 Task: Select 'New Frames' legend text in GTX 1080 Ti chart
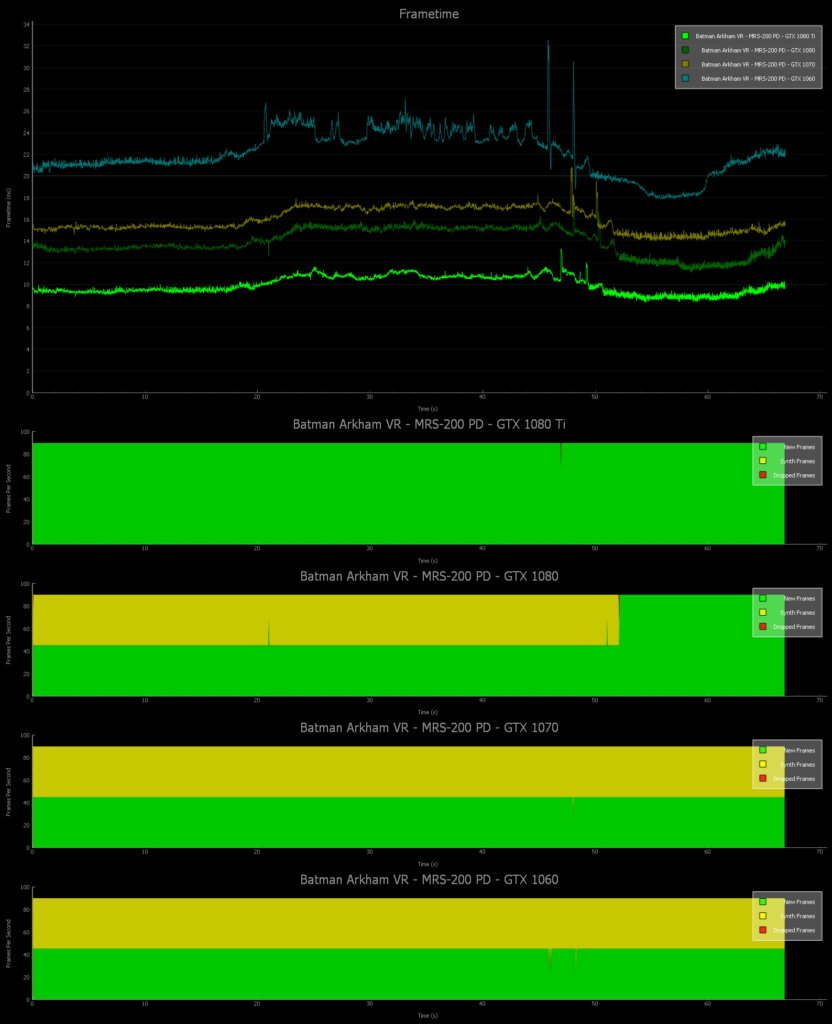(799, 447)
